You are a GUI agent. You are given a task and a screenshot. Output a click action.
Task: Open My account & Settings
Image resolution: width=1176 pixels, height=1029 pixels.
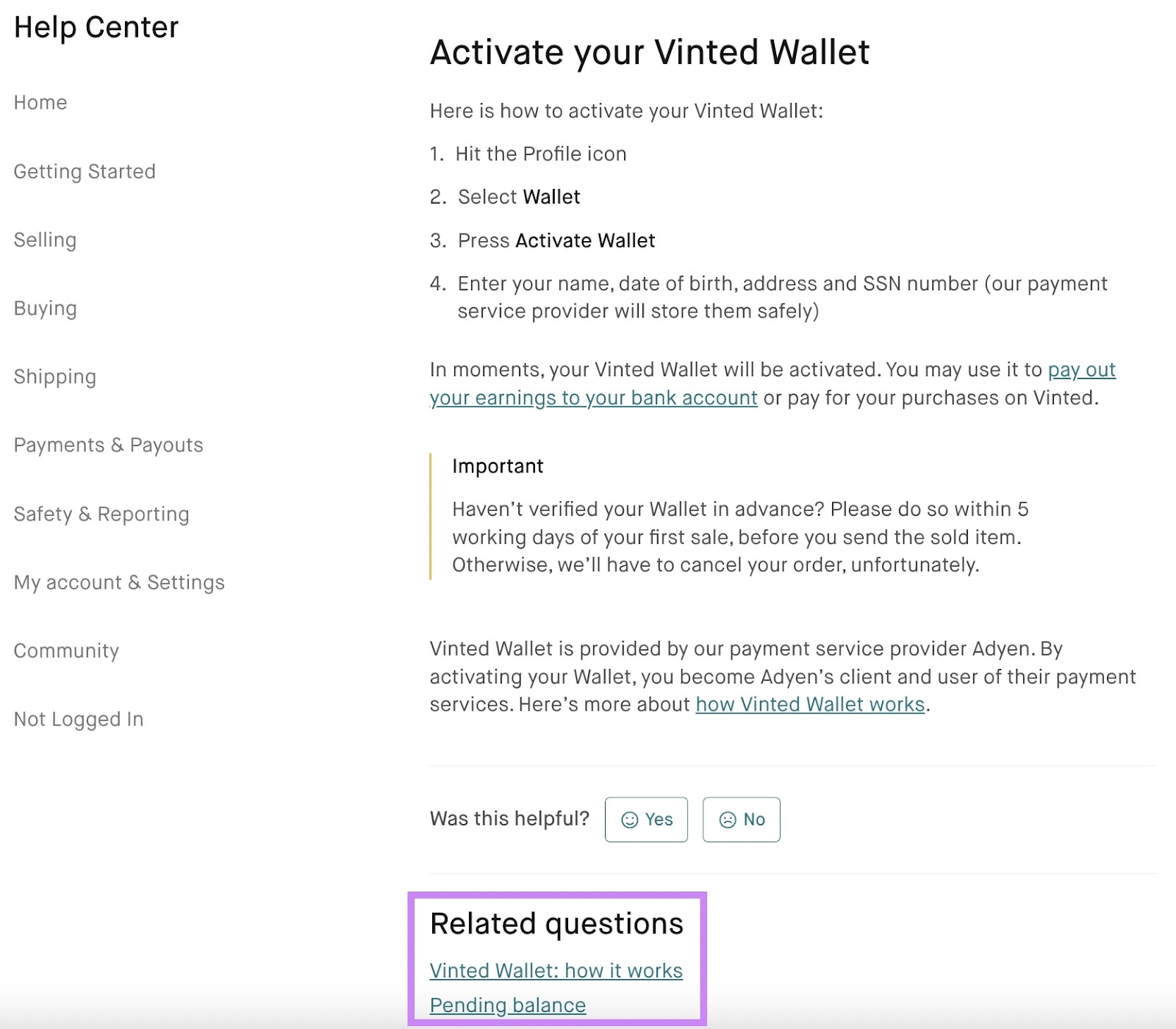119,582
